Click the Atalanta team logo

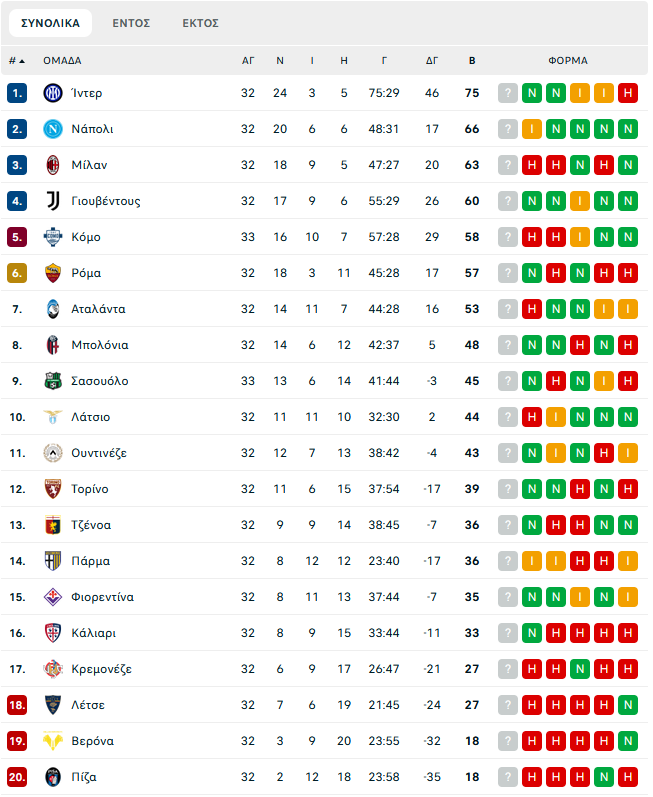pyautogui.click(x=53, y=309)
